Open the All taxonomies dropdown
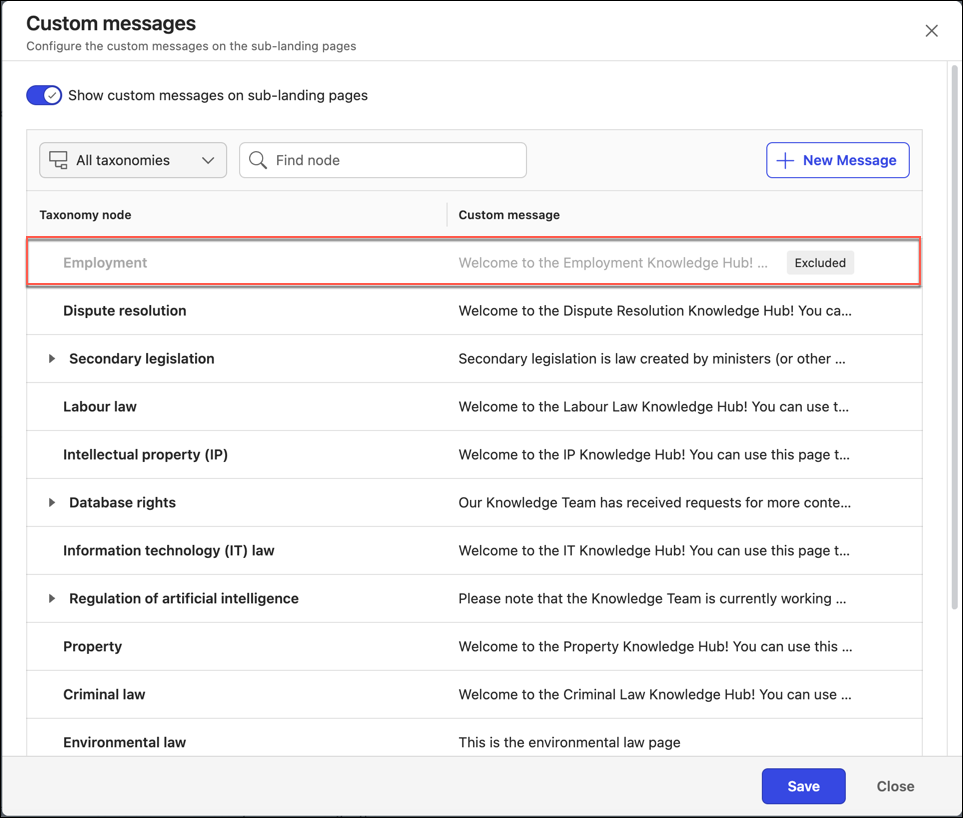Screen dimensions: 963x818 point(132,160)
